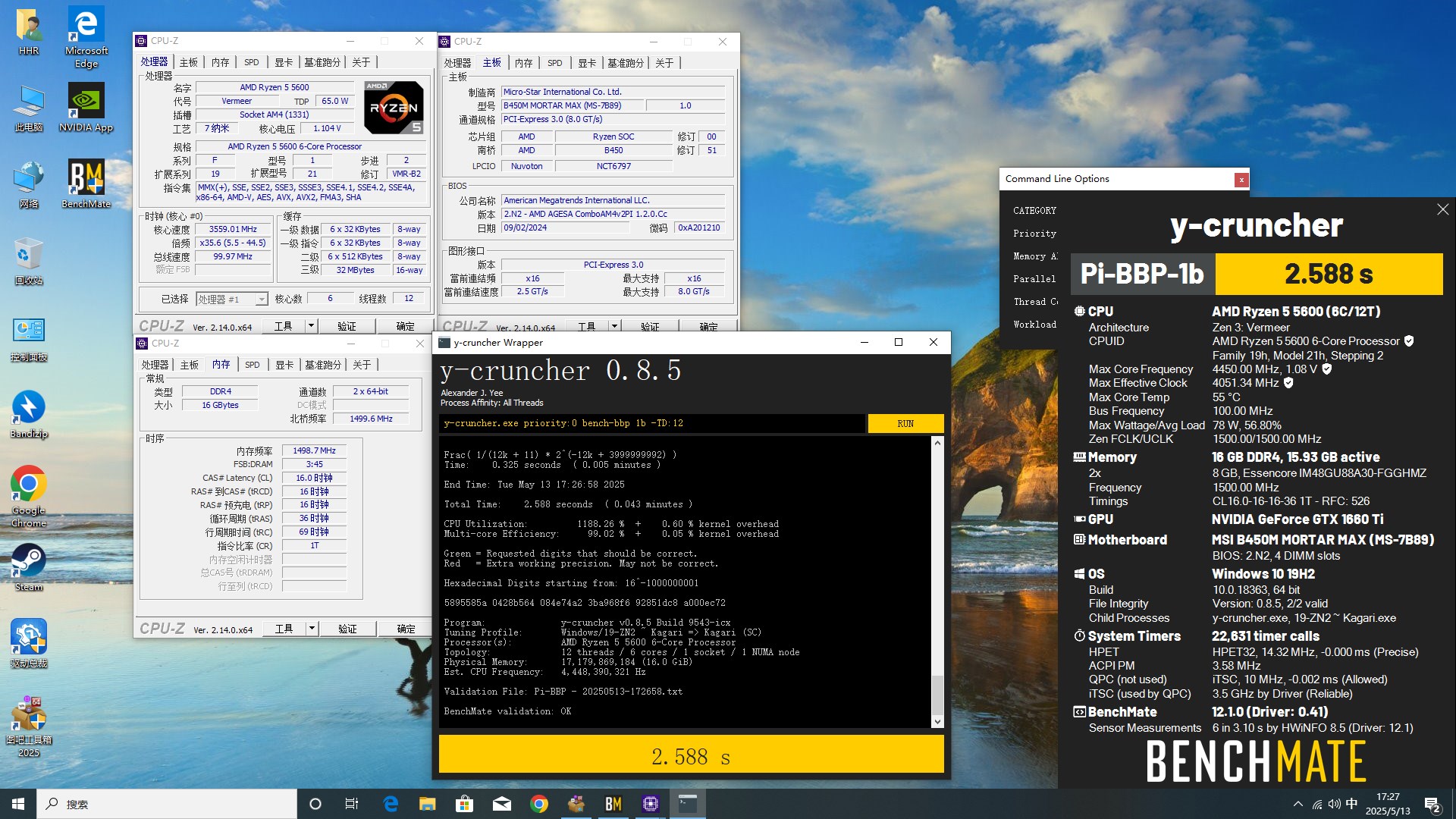Open Task View on the taskbar
The image size is (1456, 819).
[x=352, y=804]
